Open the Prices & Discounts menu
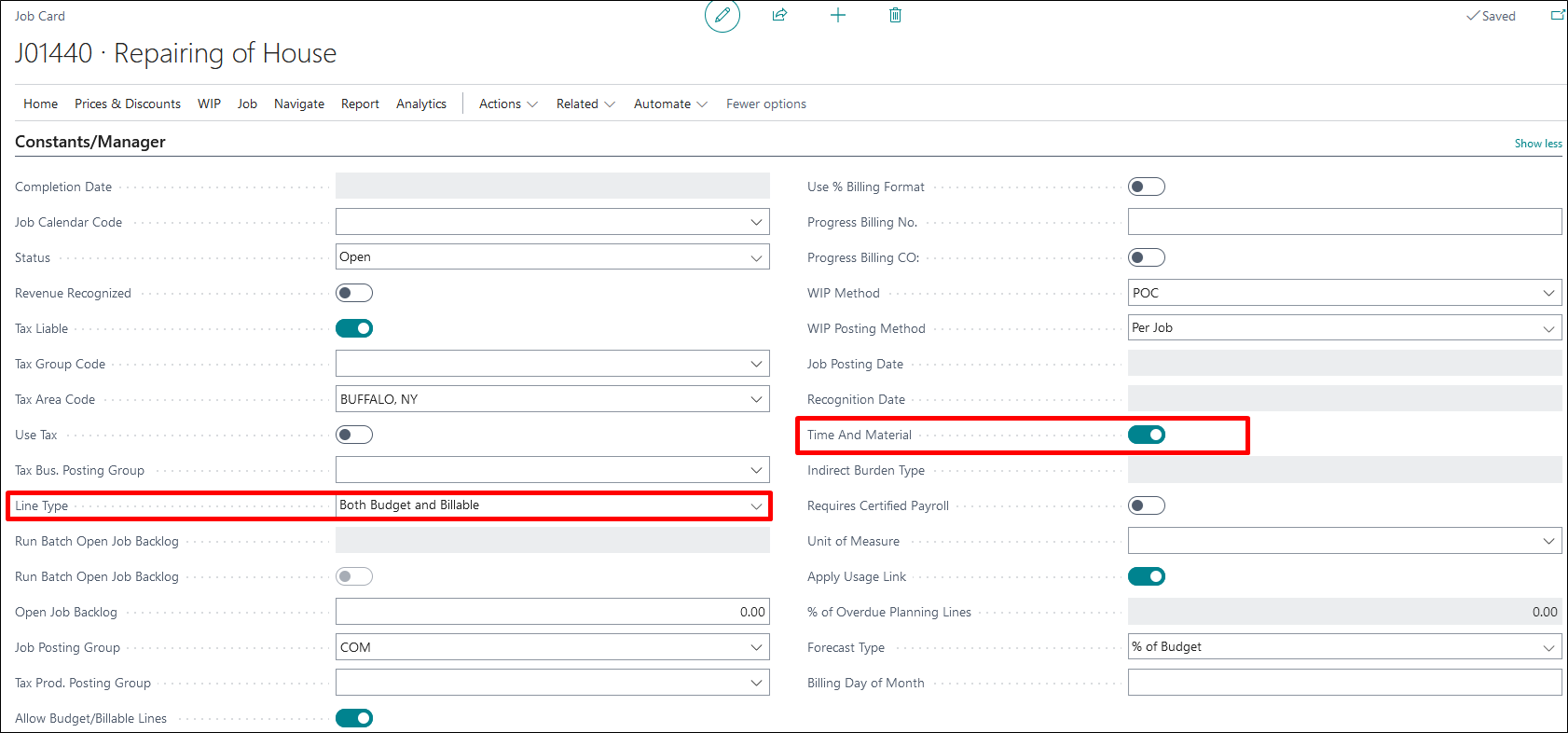 128,104
